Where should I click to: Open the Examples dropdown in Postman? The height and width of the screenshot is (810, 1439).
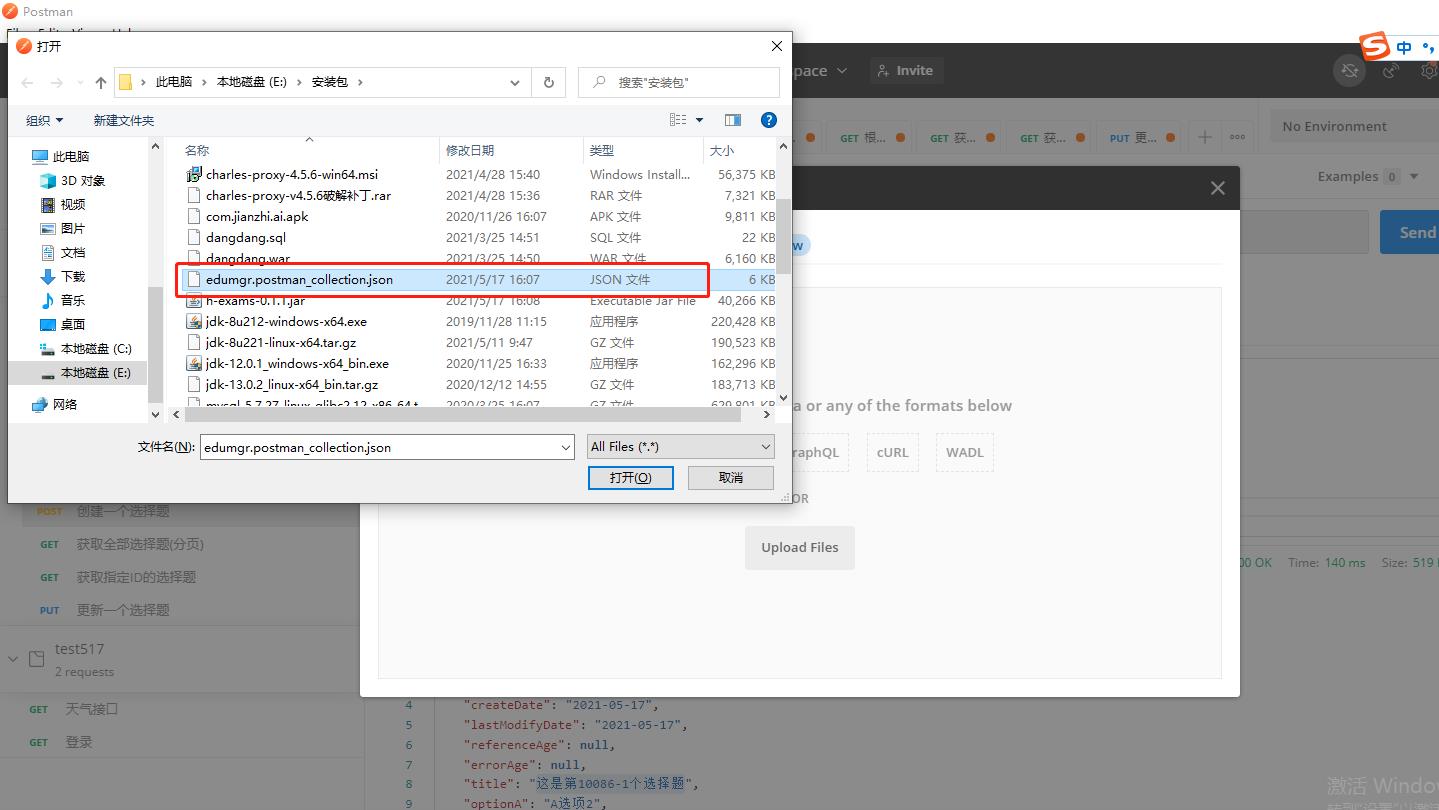(1368, 176)
